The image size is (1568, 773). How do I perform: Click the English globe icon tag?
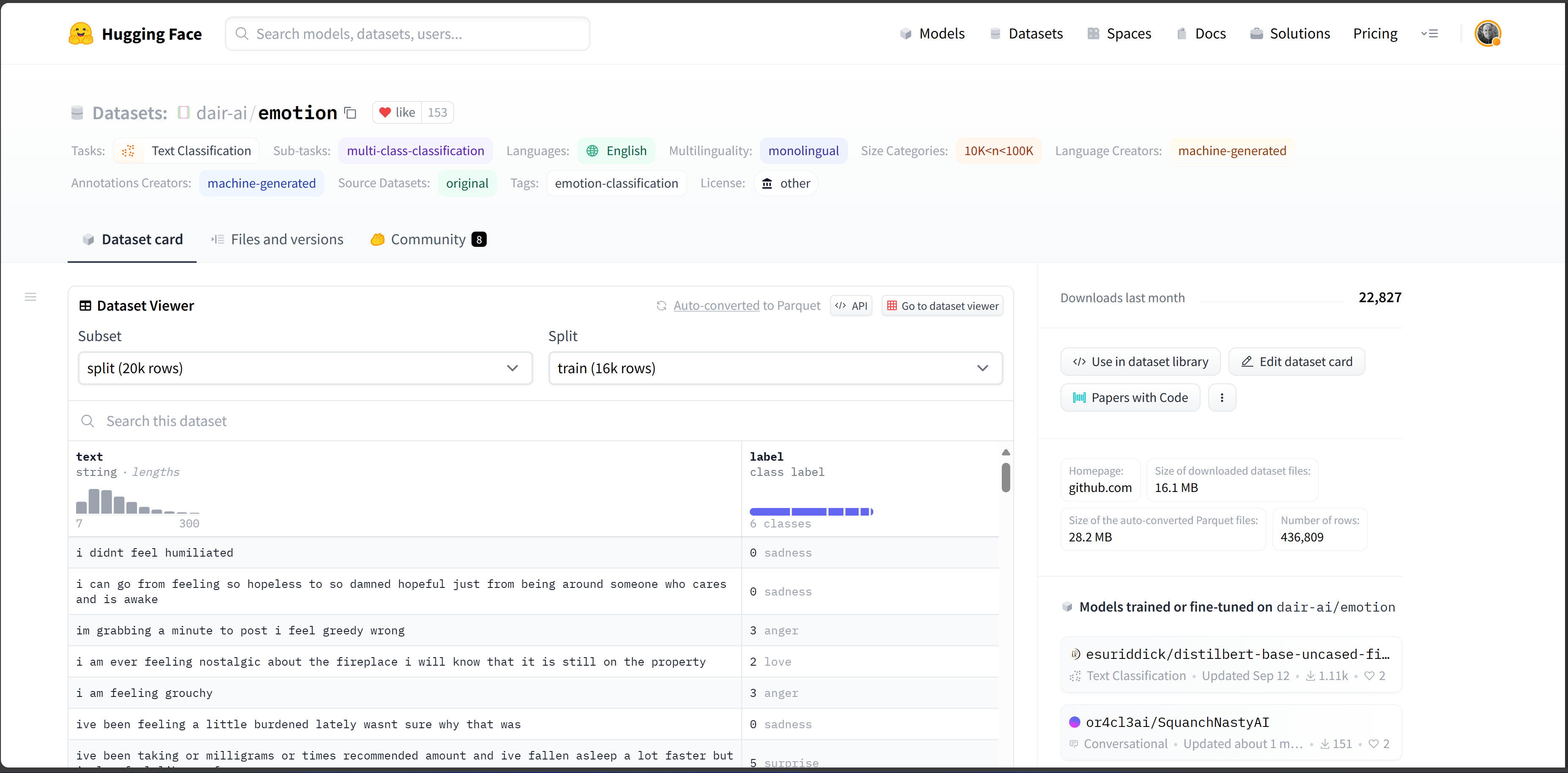point(616,151)
